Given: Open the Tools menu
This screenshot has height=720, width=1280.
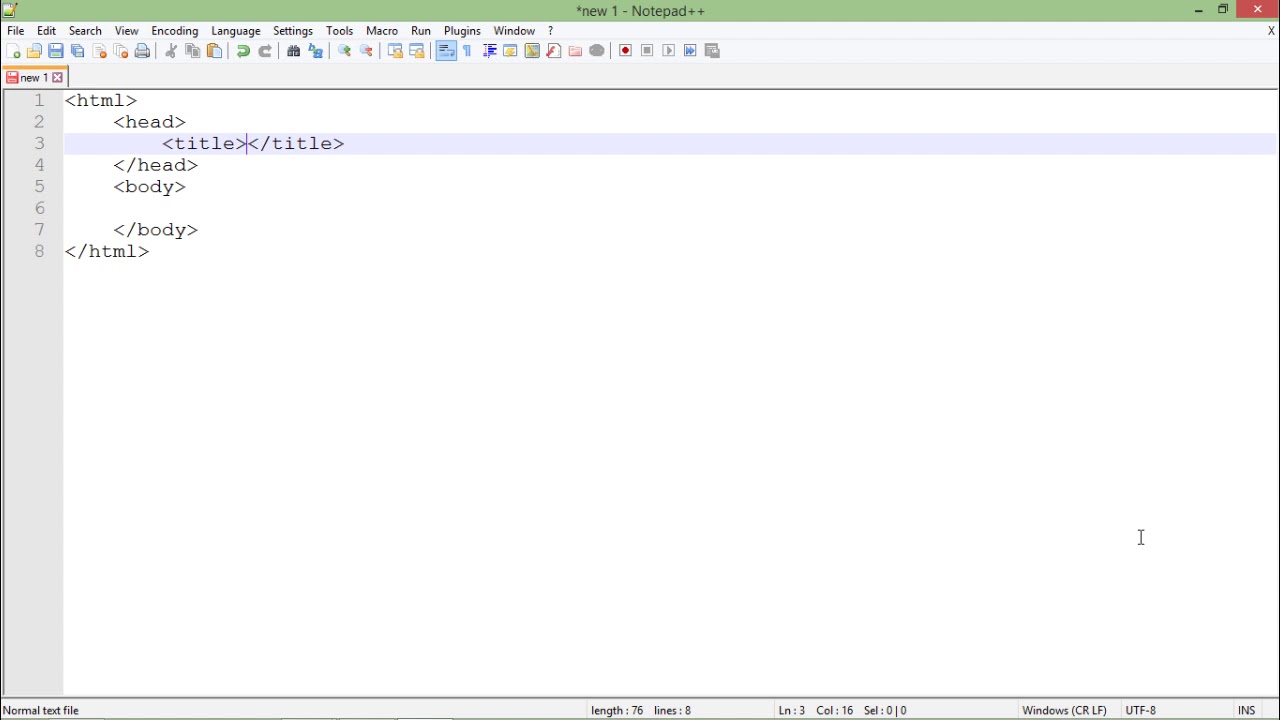Looking at the screenshot, I should (x=339, y=31).
